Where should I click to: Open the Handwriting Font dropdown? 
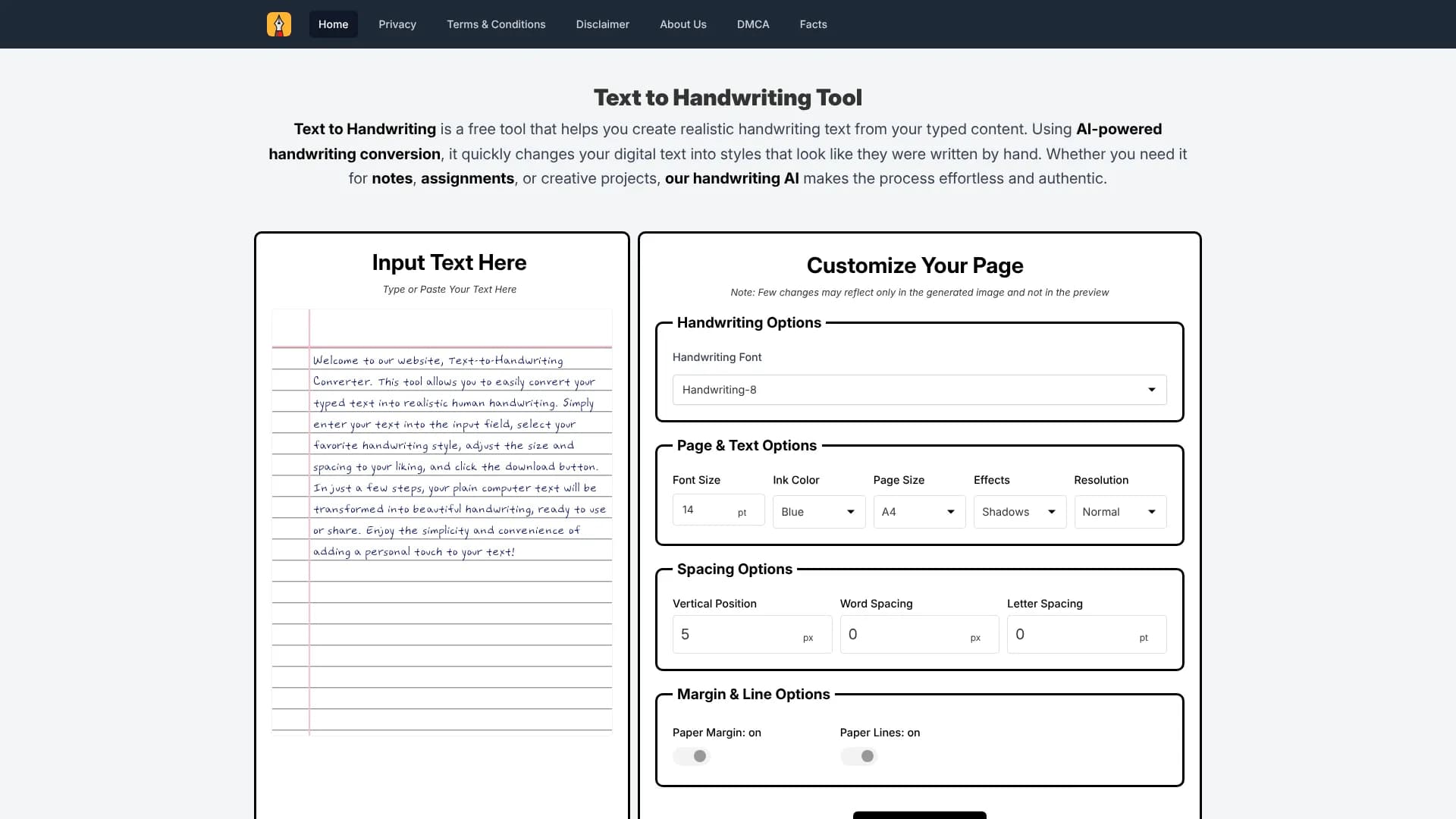coord(918,390)
